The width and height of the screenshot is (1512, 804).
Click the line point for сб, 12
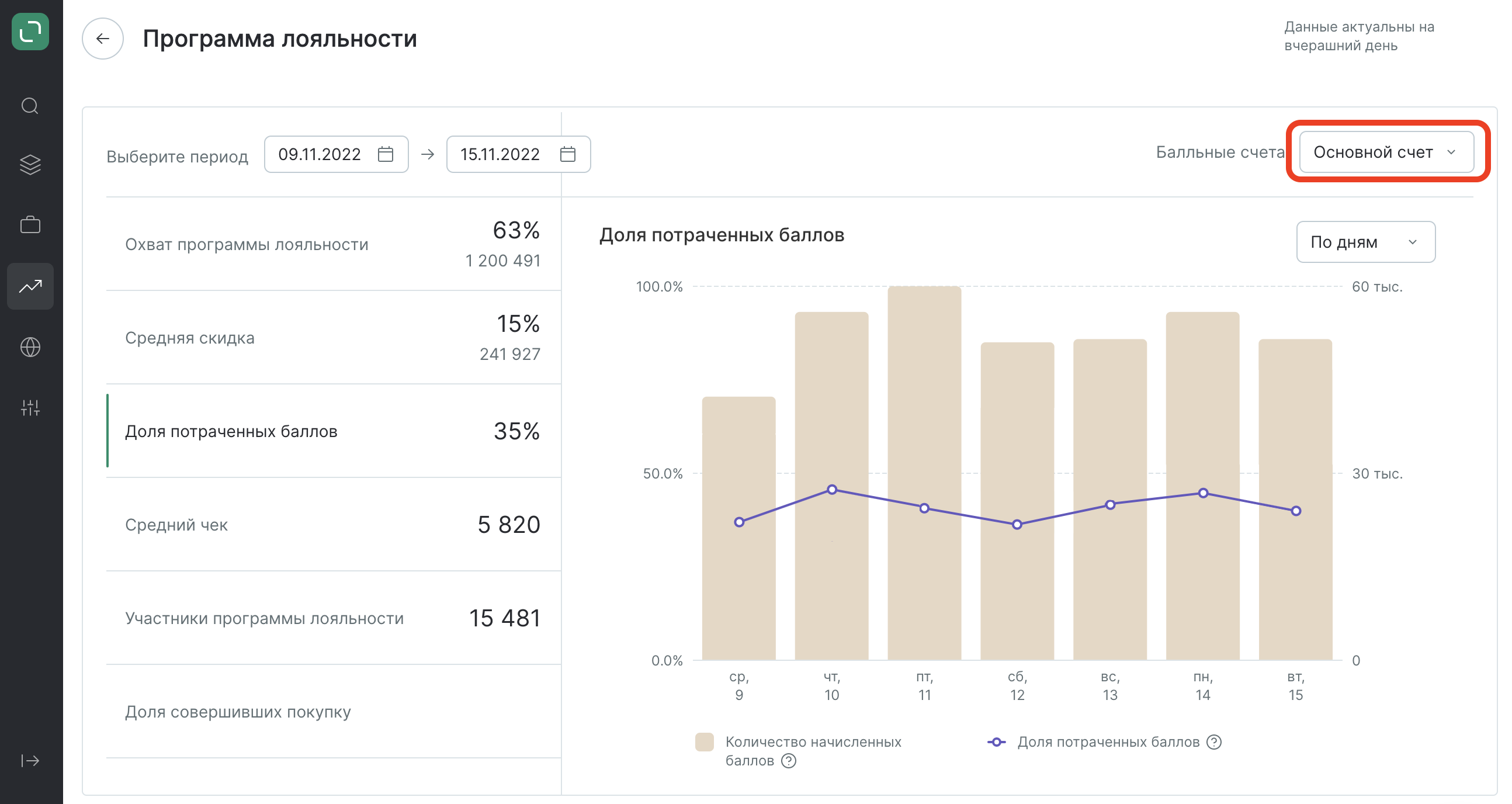tap(1017, 524)
